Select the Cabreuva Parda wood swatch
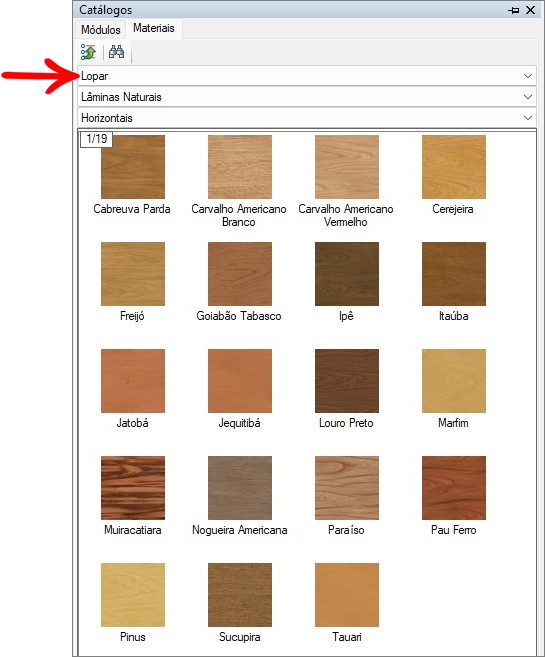The height and width of the screenshot is (657, 545). (133, 167)
